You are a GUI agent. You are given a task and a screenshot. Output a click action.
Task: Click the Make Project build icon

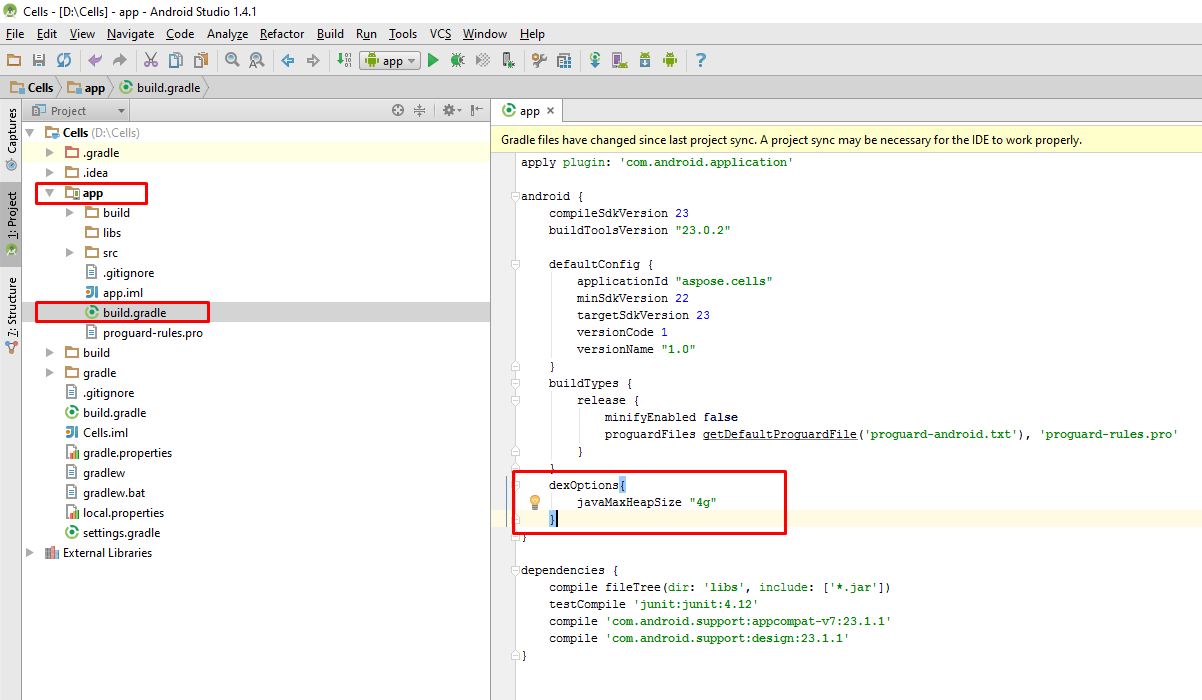pyautogui.click(x=344, y=60)
